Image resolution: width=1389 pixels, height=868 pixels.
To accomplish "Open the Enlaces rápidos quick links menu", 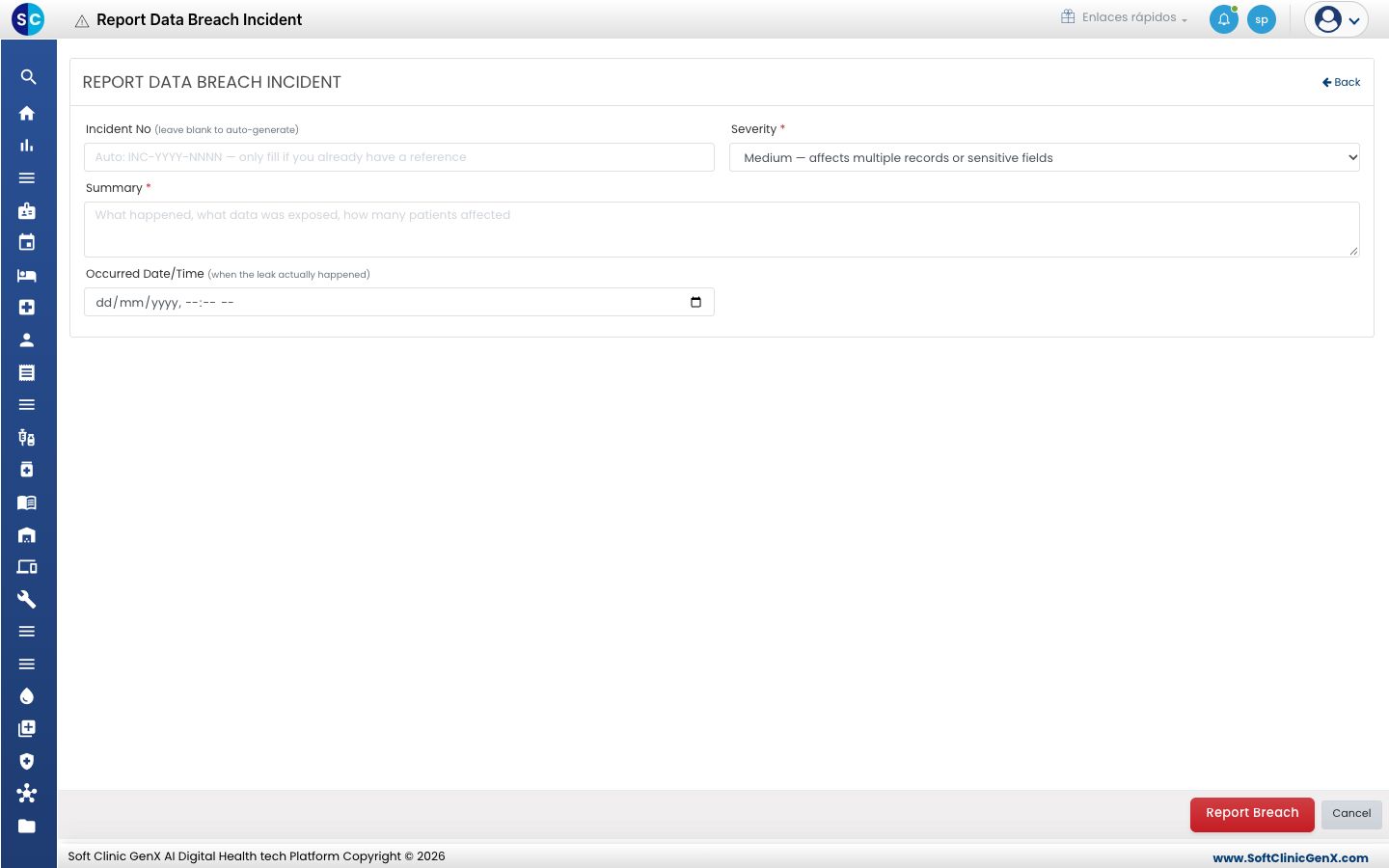I will 1125,17.
